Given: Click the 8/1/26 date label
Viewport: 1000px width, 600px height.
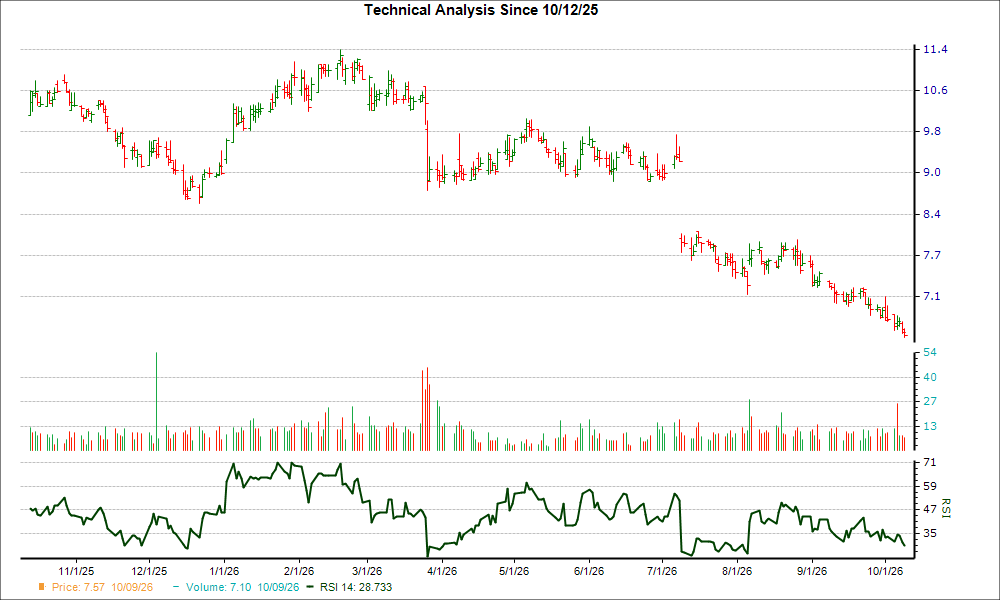Looking at the screenshot, I should [737, 571].
